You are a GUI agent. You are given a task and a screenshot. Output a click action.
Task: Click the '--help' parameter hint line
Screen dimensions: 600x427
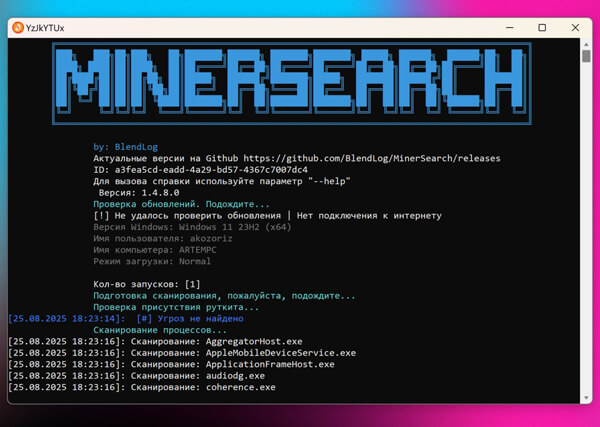click(222, 181)
